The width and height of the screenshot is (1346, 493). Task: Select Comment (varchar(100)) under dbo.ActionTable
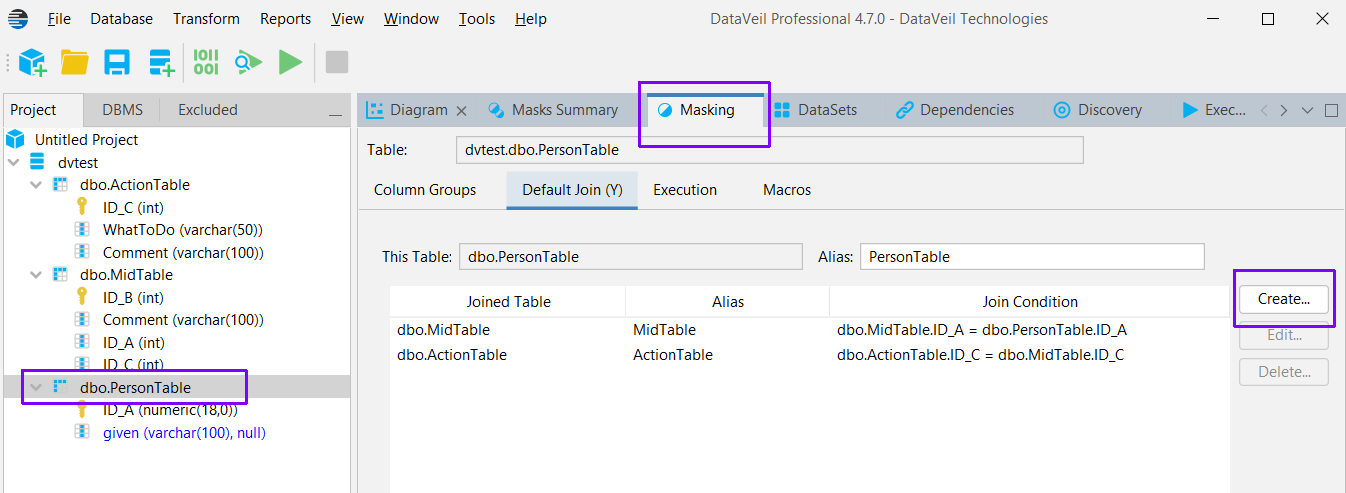pos(183,252)
